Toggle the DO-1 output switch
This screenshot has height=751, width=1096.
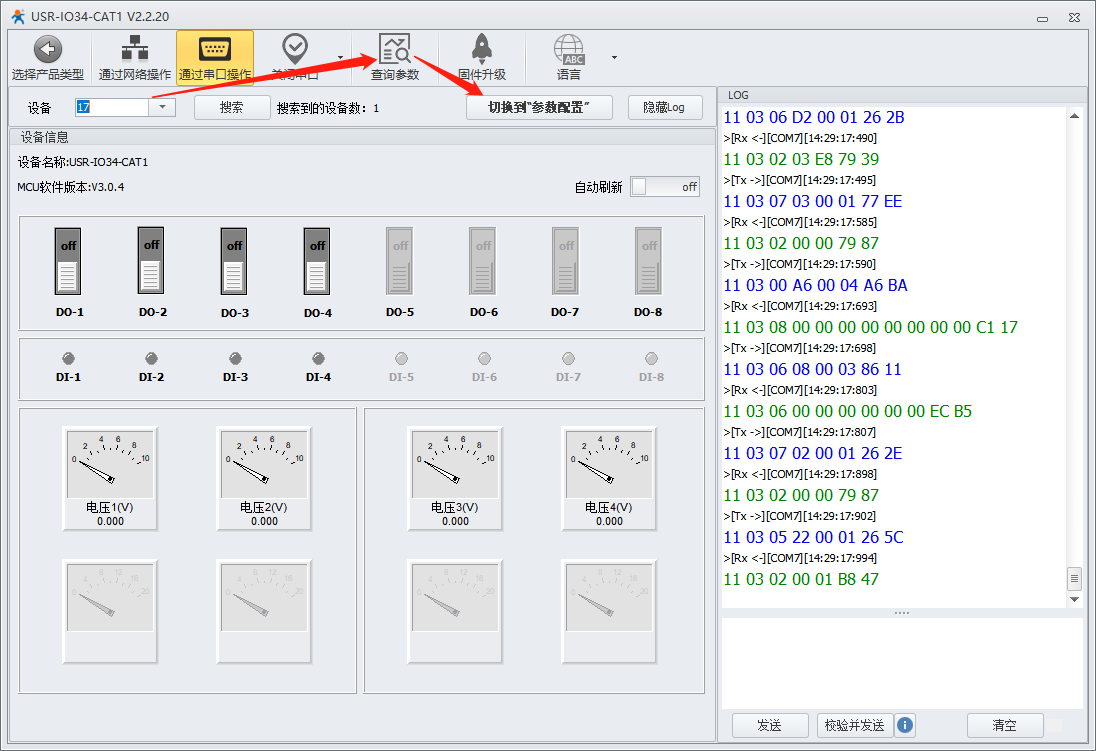pyautogui.click(x=68, y=261)
